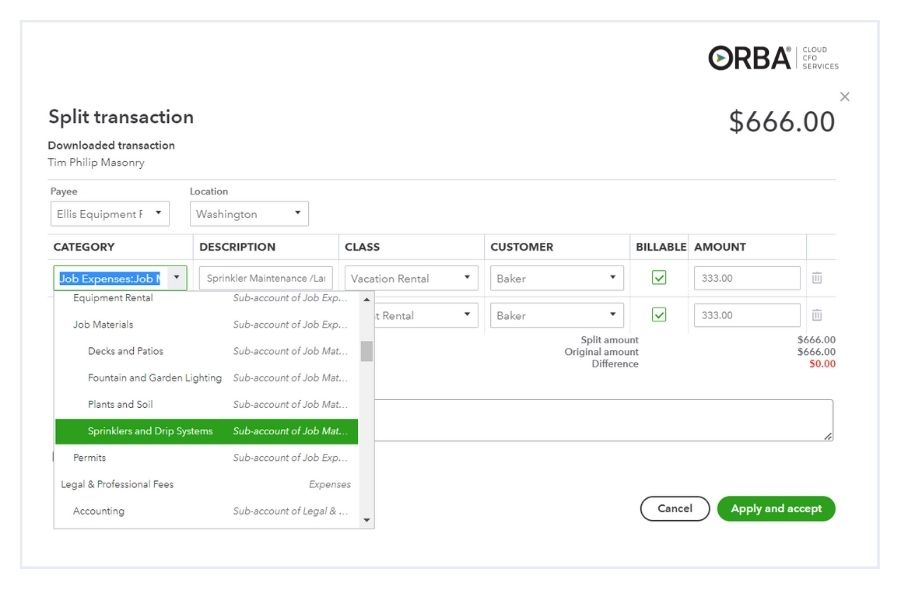The image size is (900, 600).
Task: Open the second row Baker customer dropdown
Action: click(557, 315)
